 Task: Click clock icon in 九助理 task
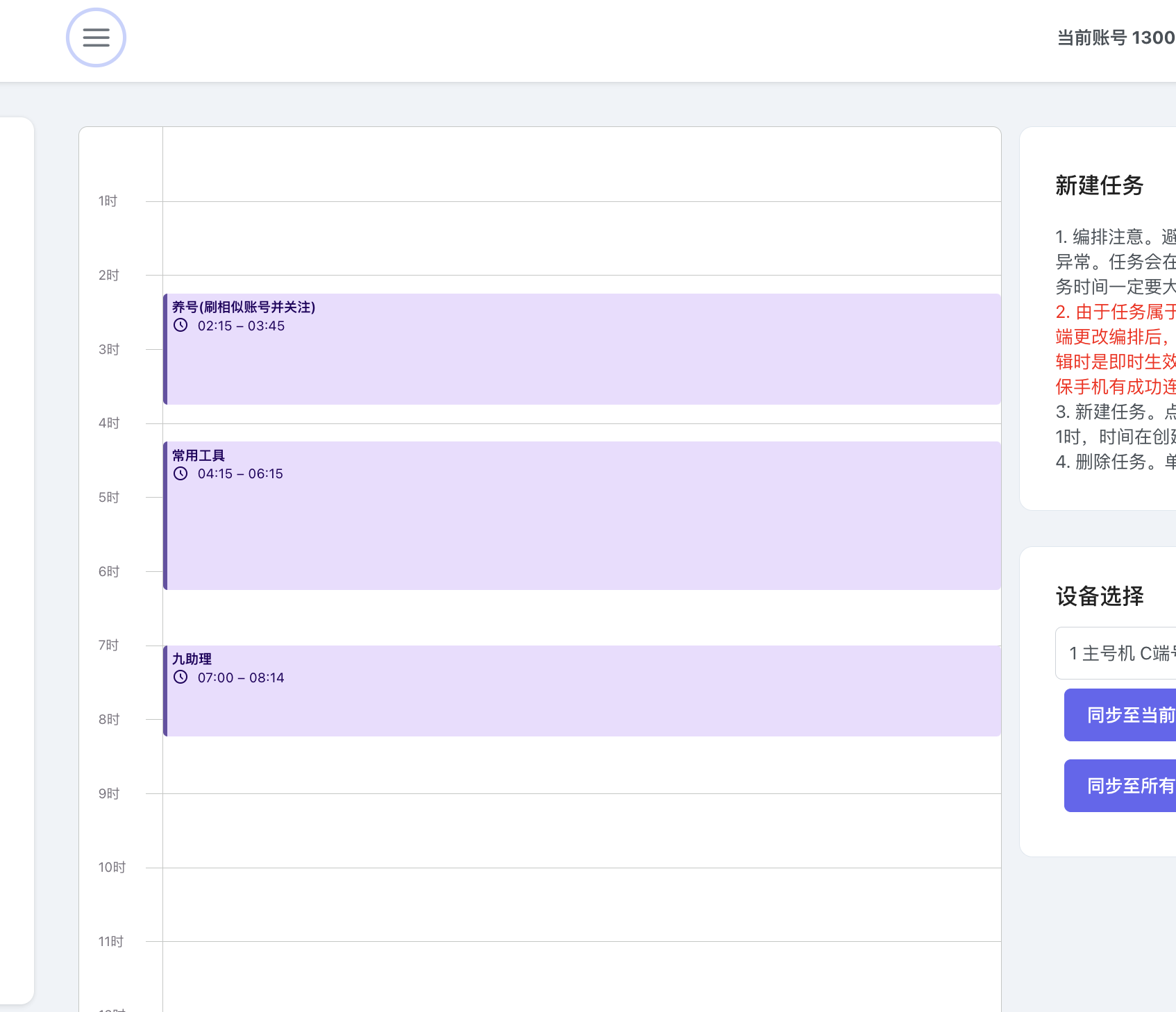pos(180,677)
